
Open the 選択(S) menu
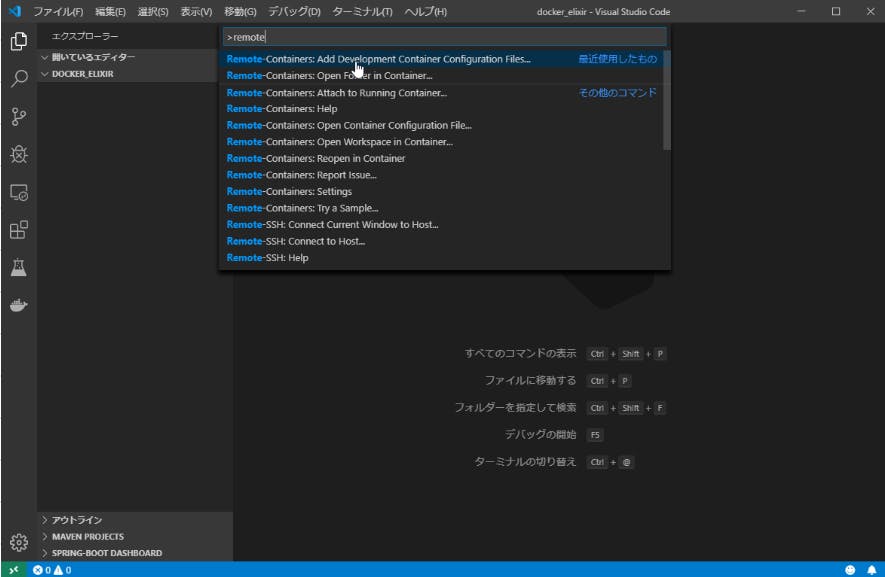153,11
